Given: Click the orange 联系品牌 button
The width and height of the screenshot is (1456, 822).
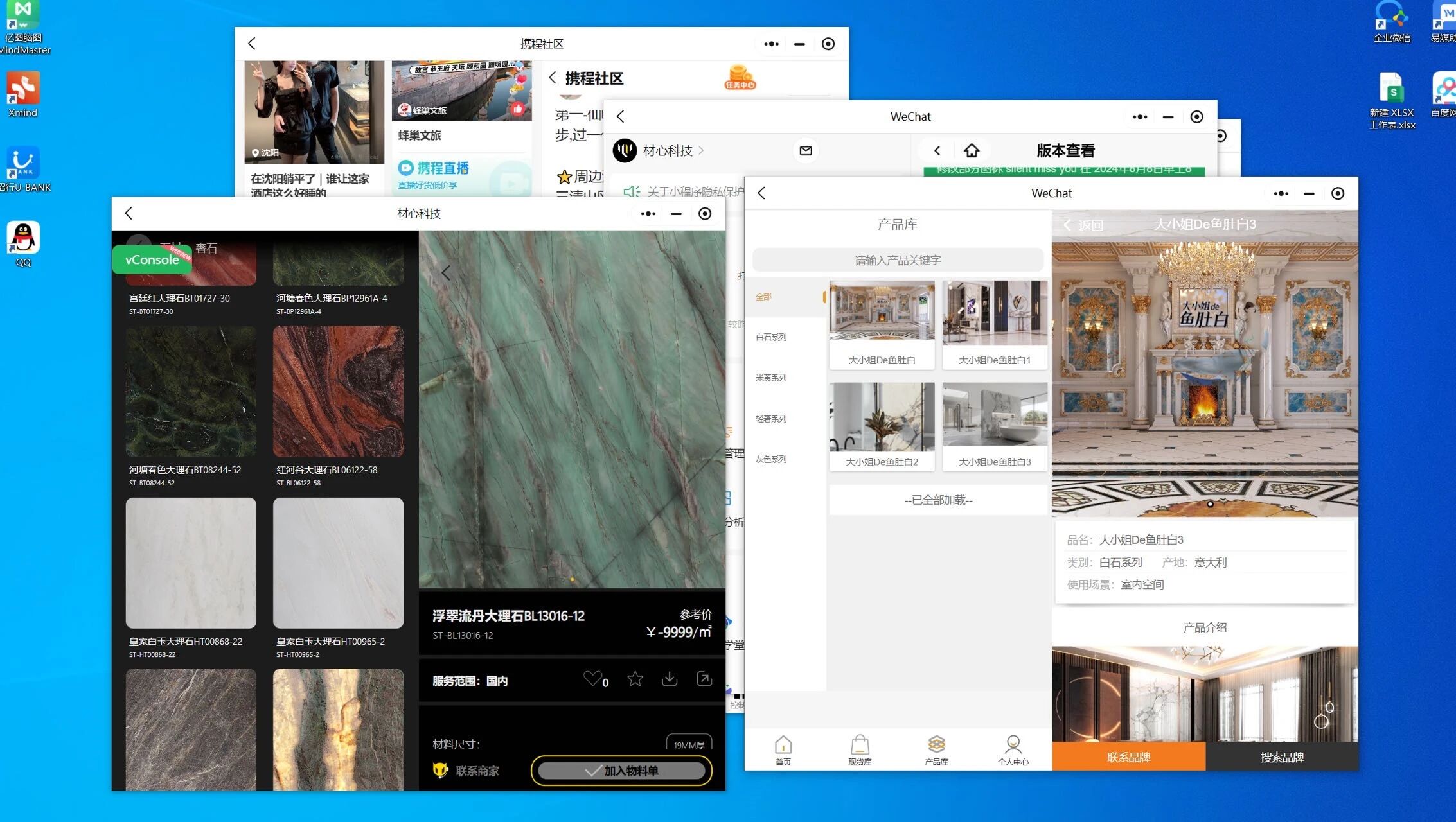Looking at the screenshot, I should pos(1128,757).
